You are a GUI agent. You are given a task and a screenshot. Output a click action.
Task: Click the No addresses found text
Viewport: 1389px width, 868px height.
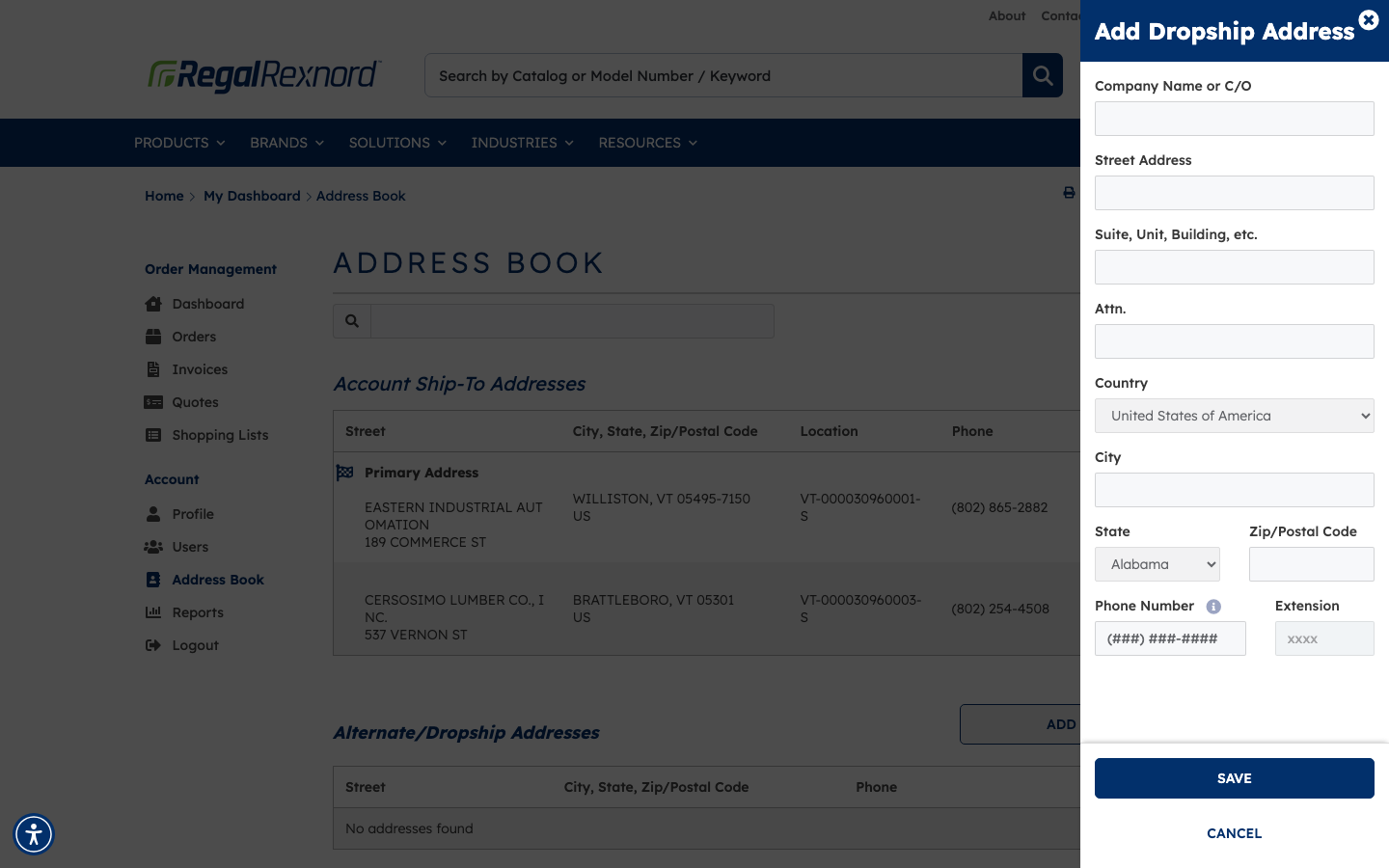[409, 828]
